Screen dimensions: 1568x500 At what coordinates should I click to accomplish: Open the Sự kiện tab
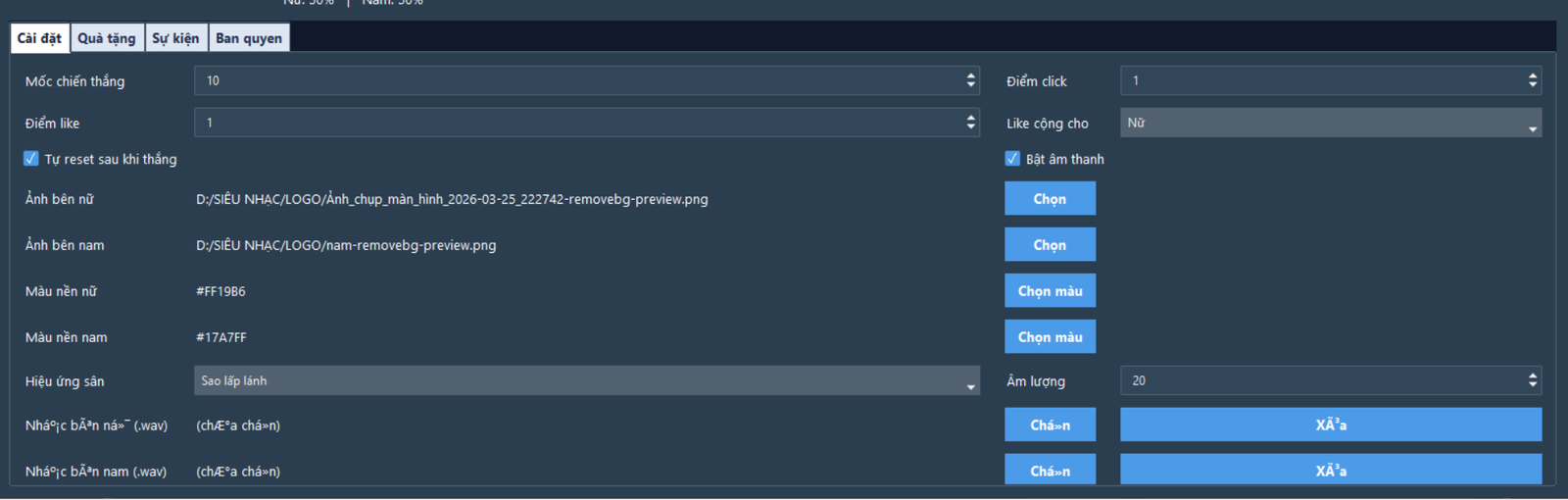coord(175,38)
